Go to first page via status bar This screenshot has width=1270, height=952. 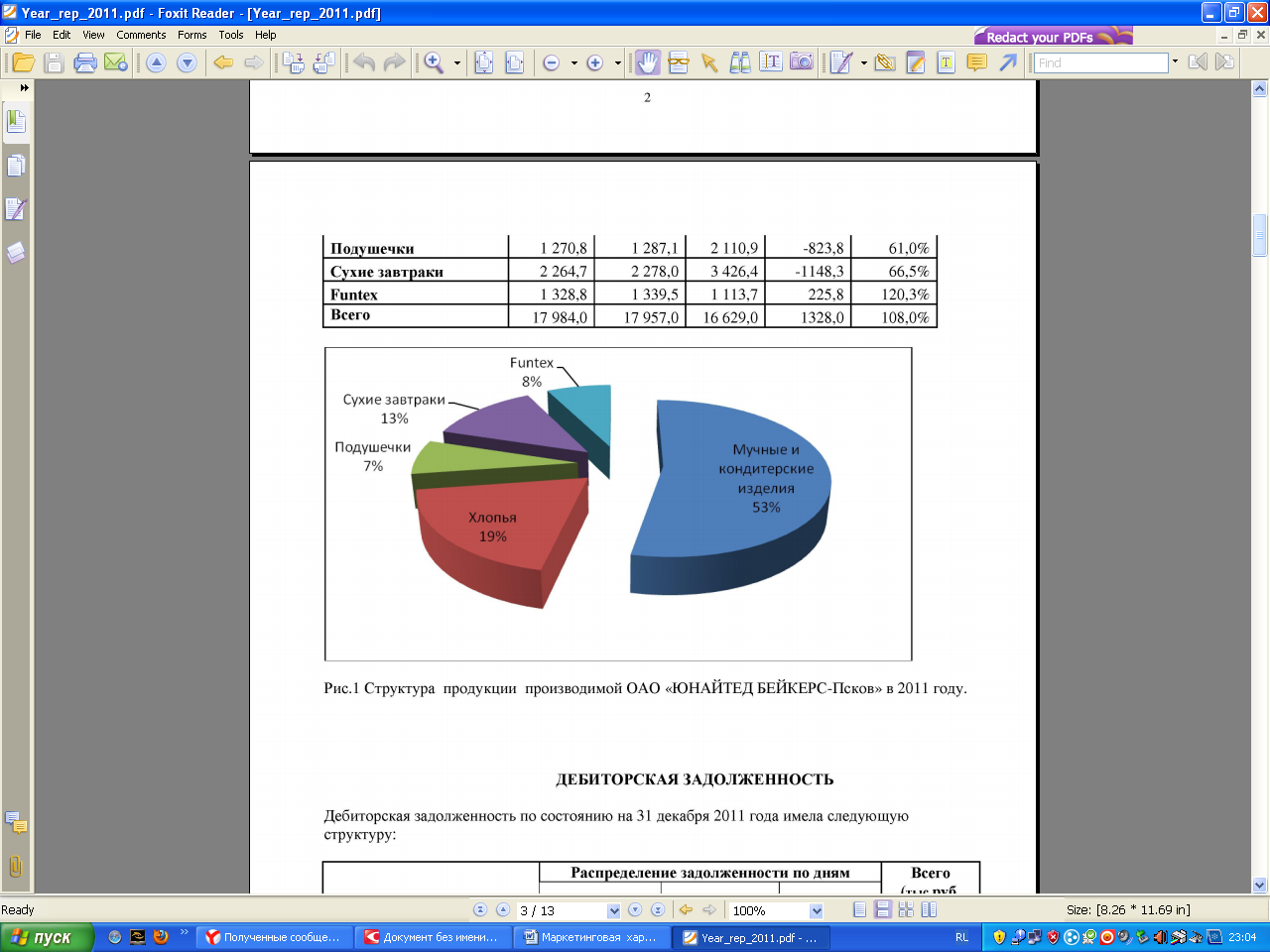480,909
